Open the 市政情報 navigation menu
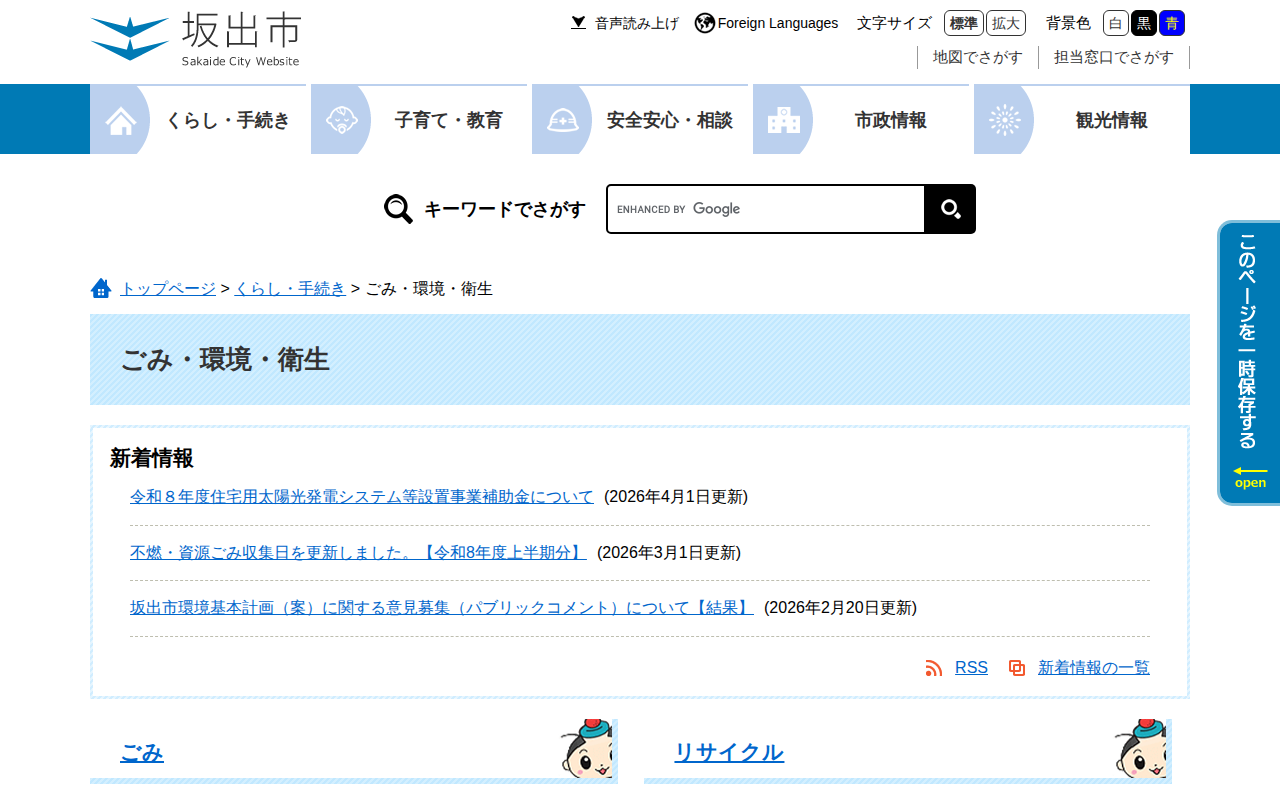The width and height of the screenshot is (1280, 800). [861, 120]
